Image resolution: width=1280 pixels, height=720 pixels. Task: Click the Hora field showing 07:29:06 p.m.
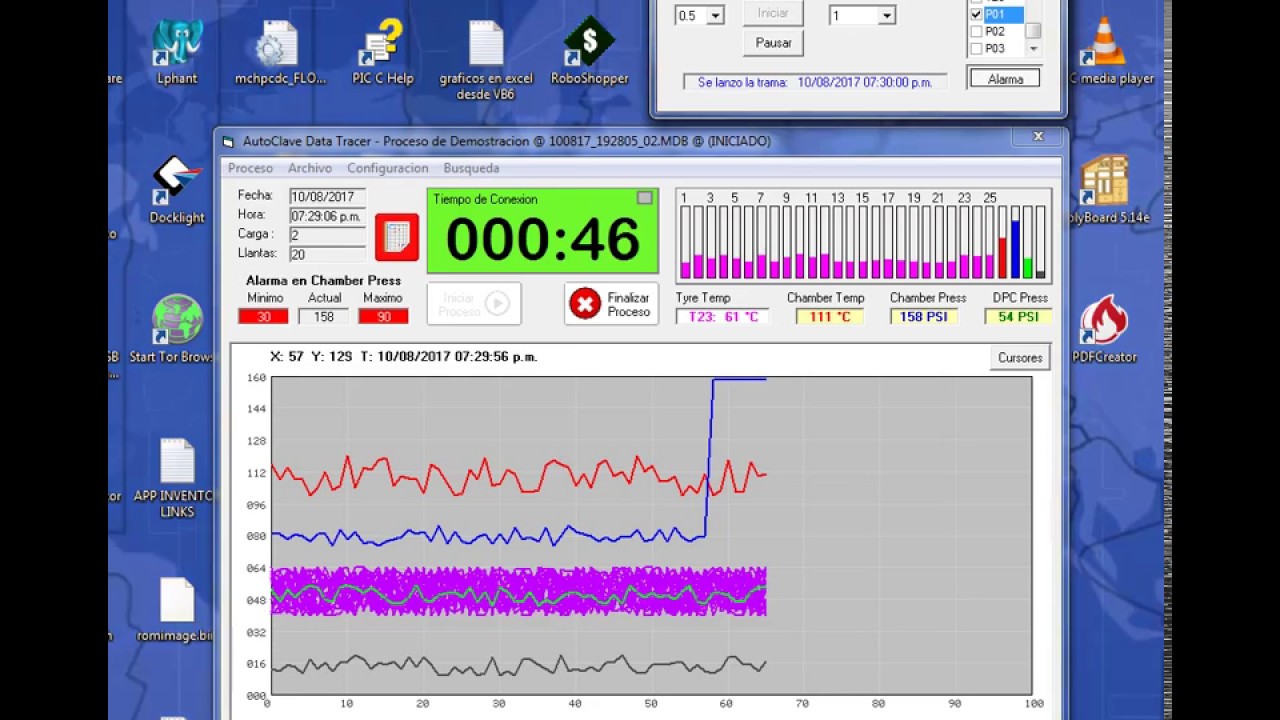pyautogui.click(x=328, y=216)
